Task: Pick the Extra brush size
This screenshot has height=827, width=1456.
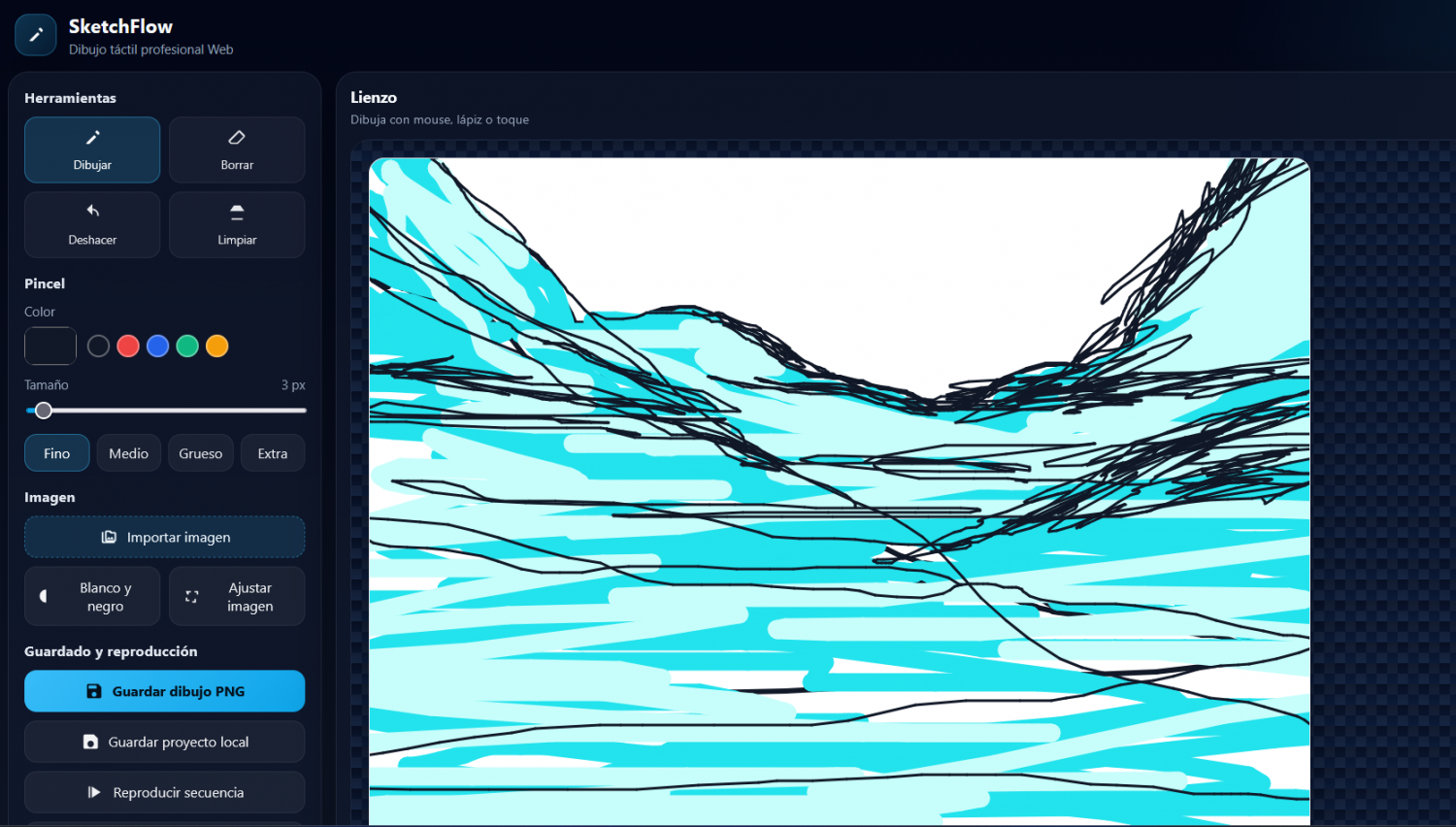Action: pyautogui.click(x=273, y=453)
